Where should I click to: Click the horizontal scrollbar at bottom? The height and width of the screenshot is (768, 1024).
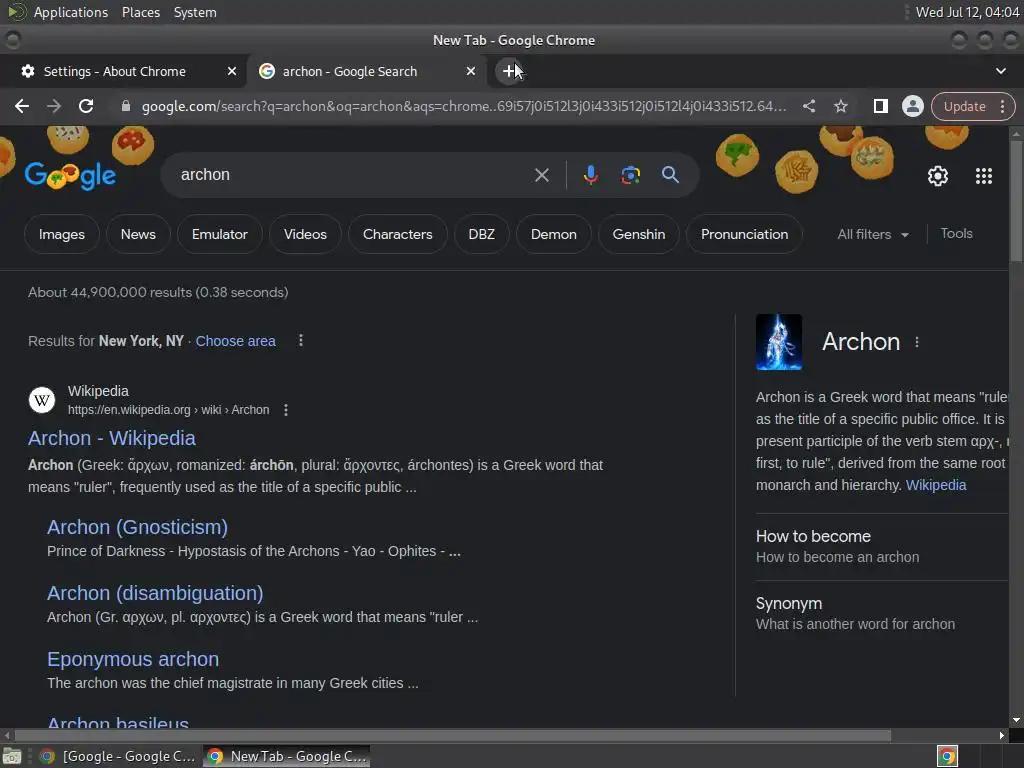453,735
